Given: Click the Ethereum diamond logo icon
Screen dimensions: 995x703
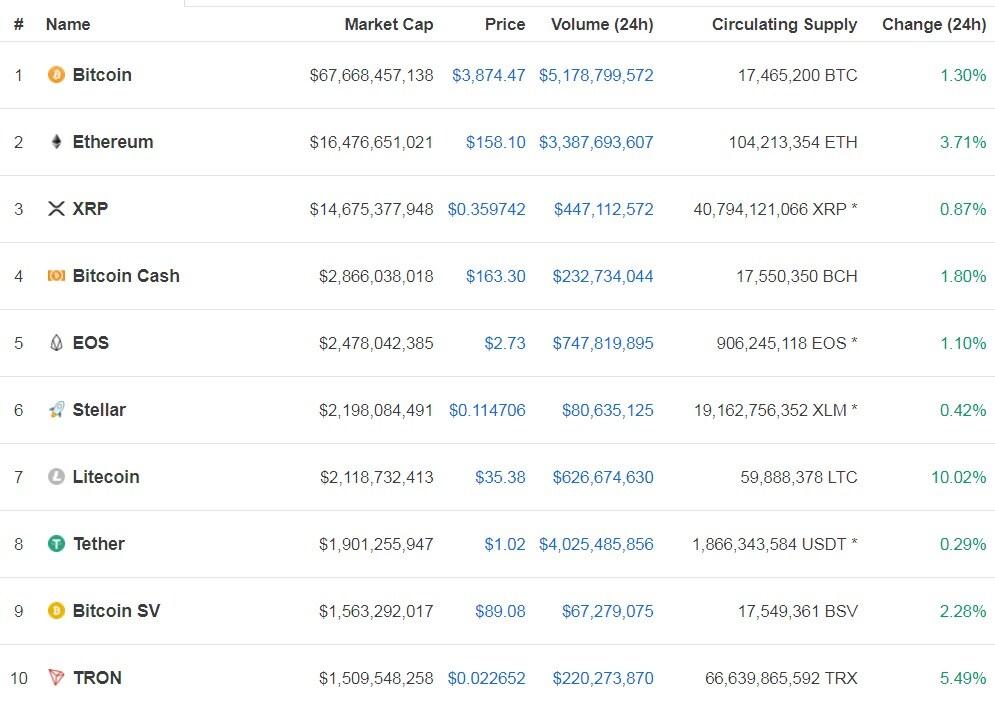Looking at the screenshot, I should point(56,142).
